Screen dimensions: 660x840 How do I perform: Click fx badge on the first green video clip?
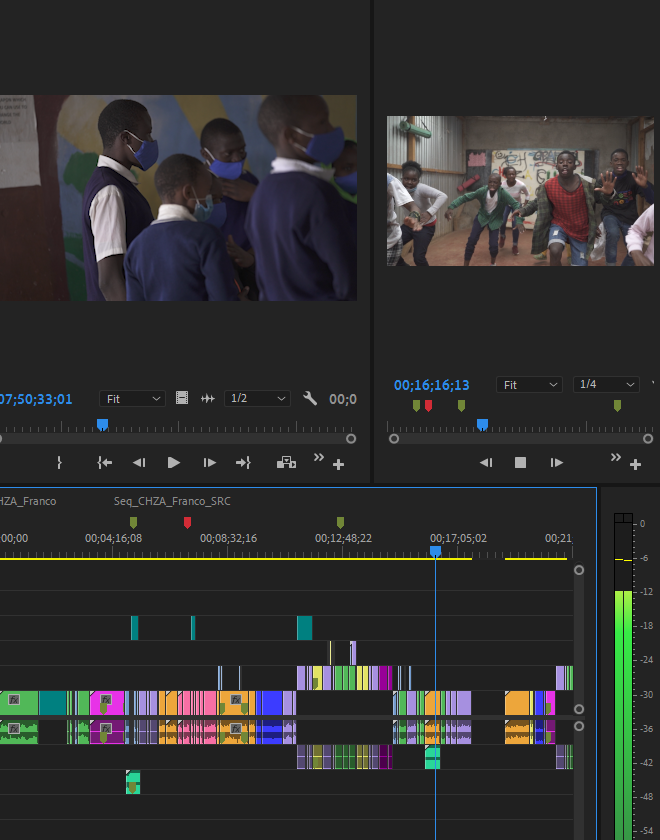(14, 700)
